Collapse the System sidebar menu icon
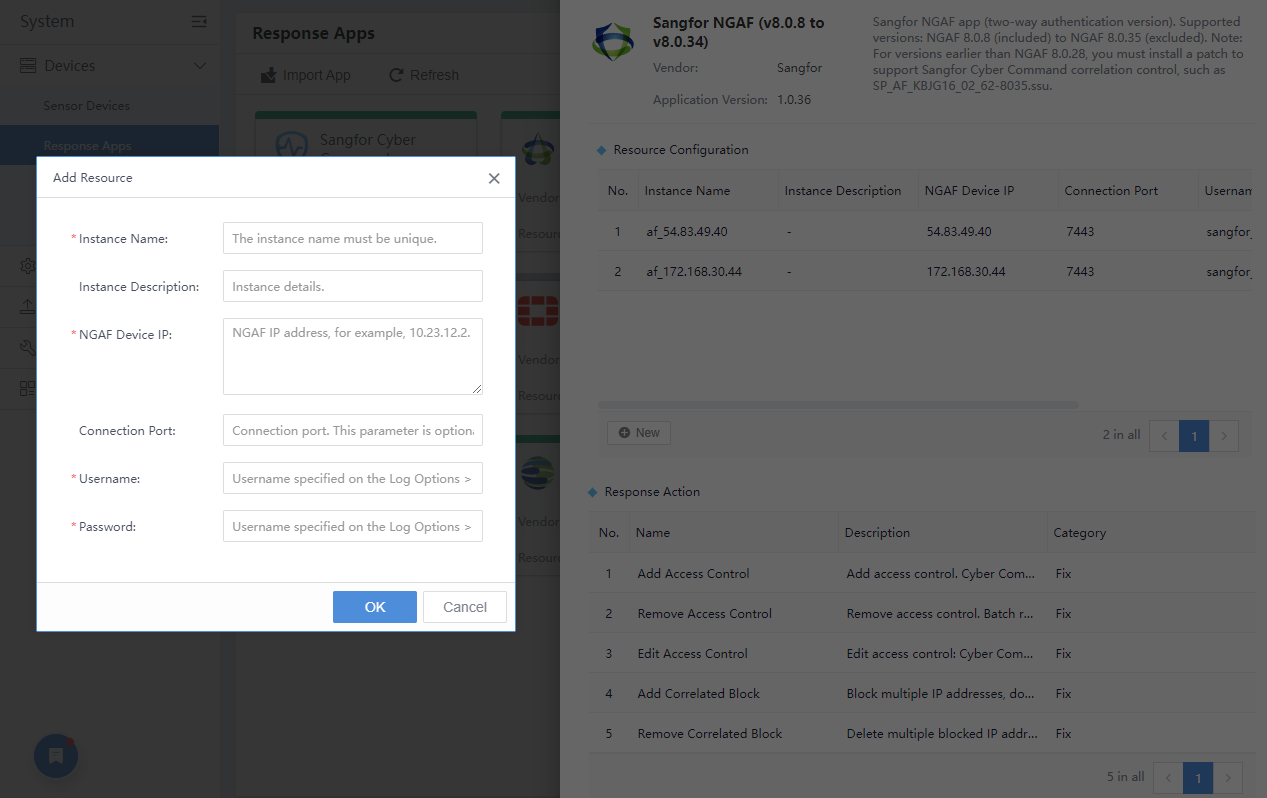Viewport: 1267px width, 798px height. 199,21
